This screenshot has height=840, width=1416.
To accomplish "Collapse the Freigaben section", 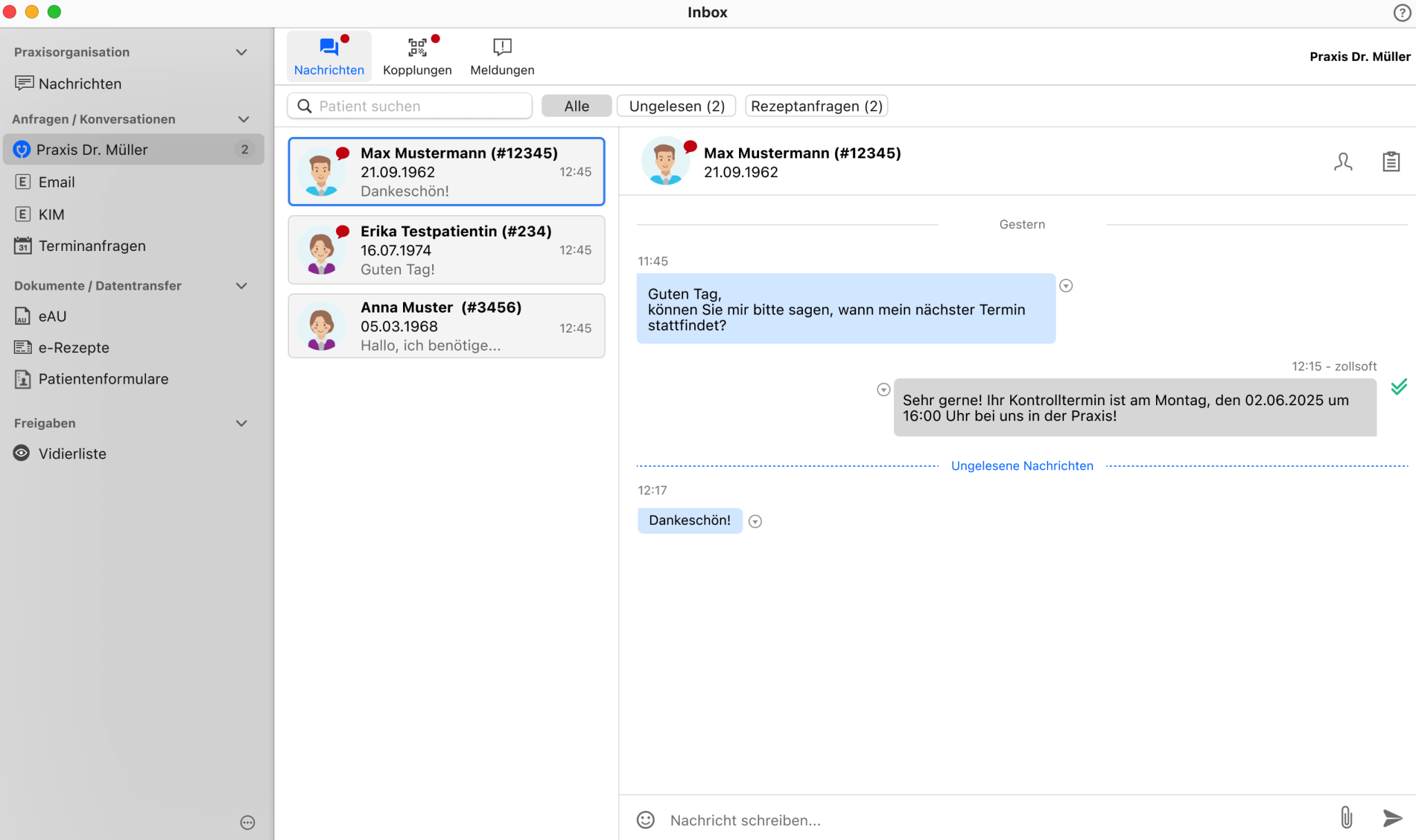I will pyautogui.click(x=241, y=424).
